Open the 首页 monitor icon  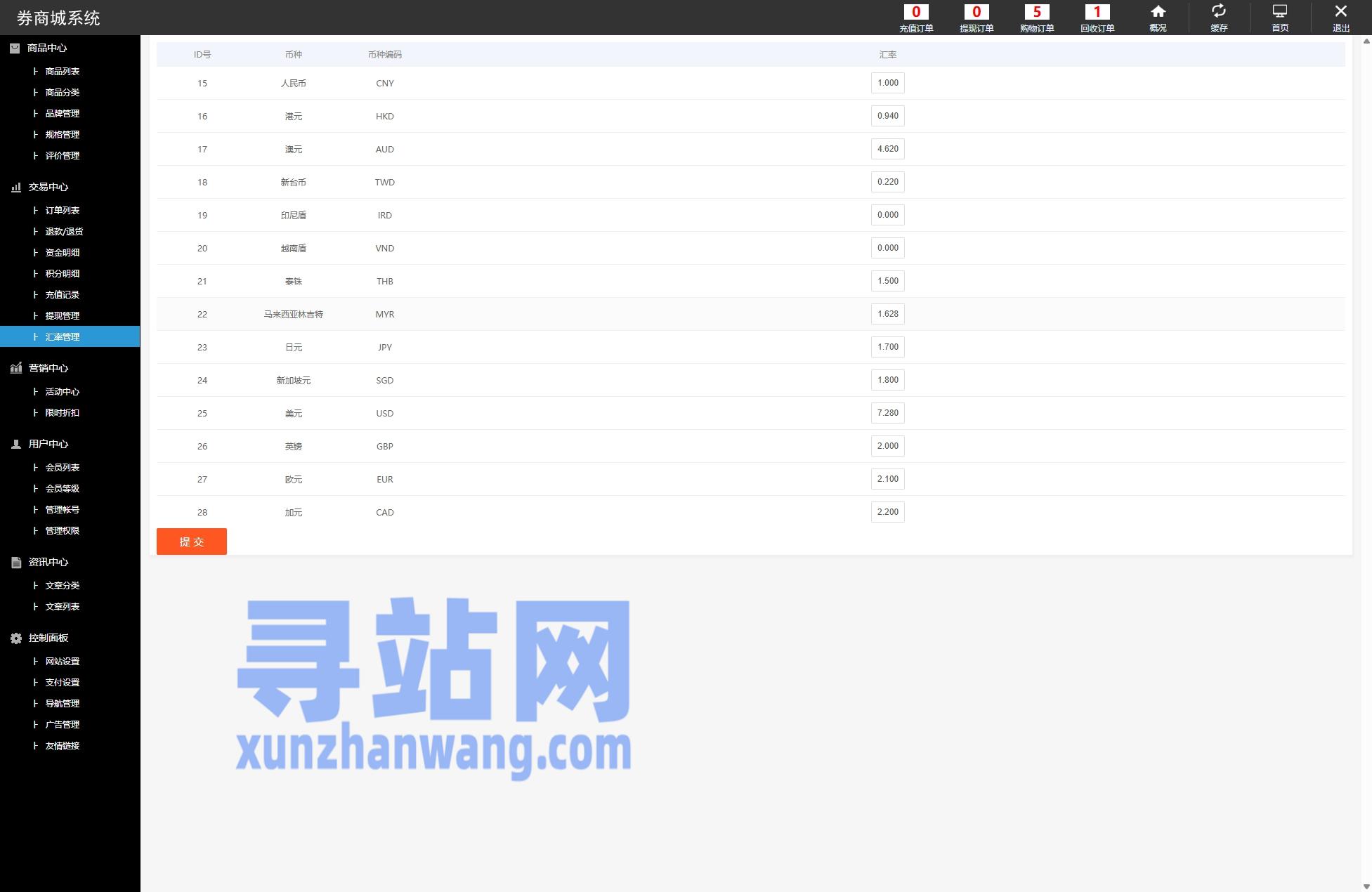pos(1280,12)
